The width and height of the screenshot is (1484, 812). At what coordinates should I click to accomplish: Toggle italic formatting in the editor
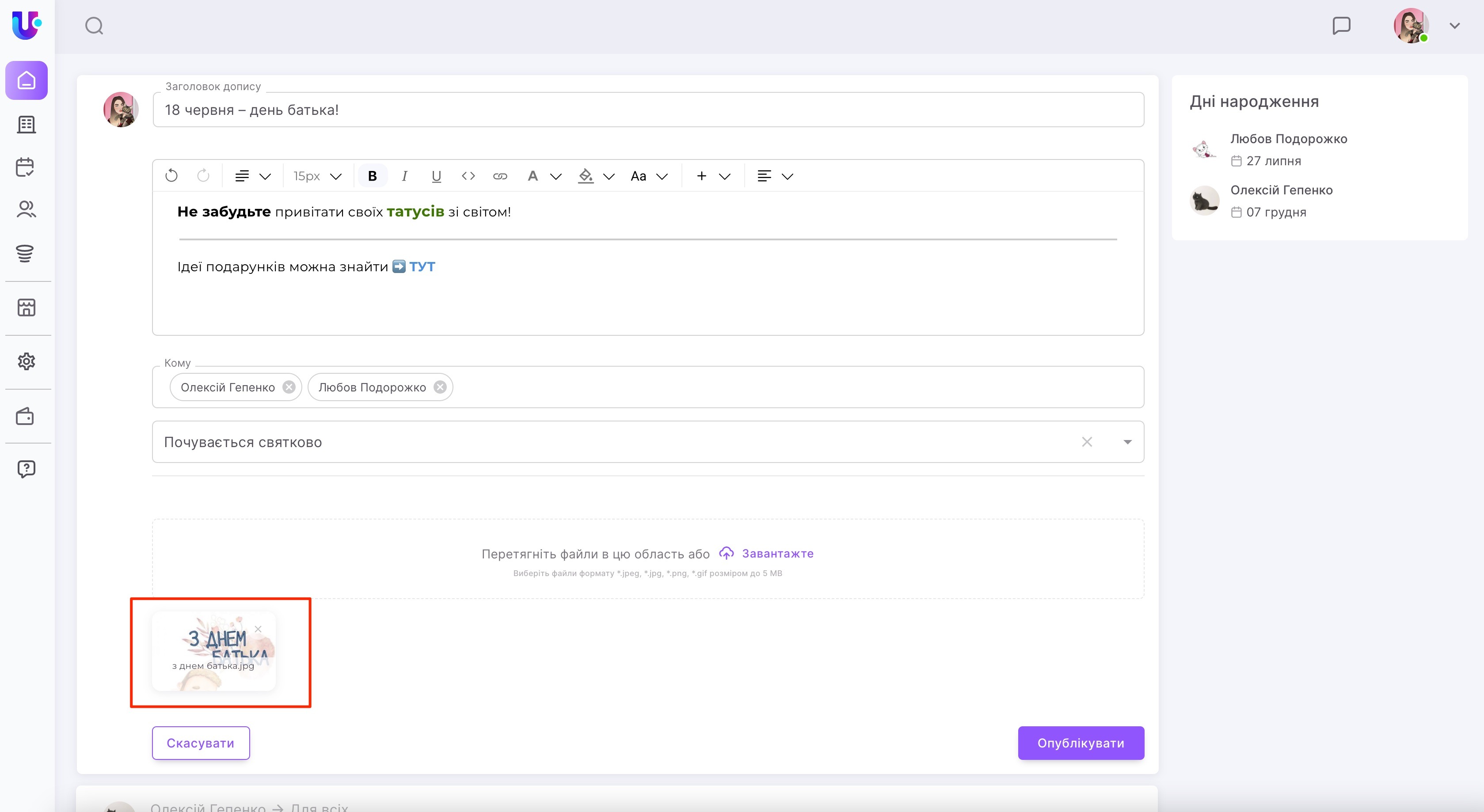click(404, 176)
